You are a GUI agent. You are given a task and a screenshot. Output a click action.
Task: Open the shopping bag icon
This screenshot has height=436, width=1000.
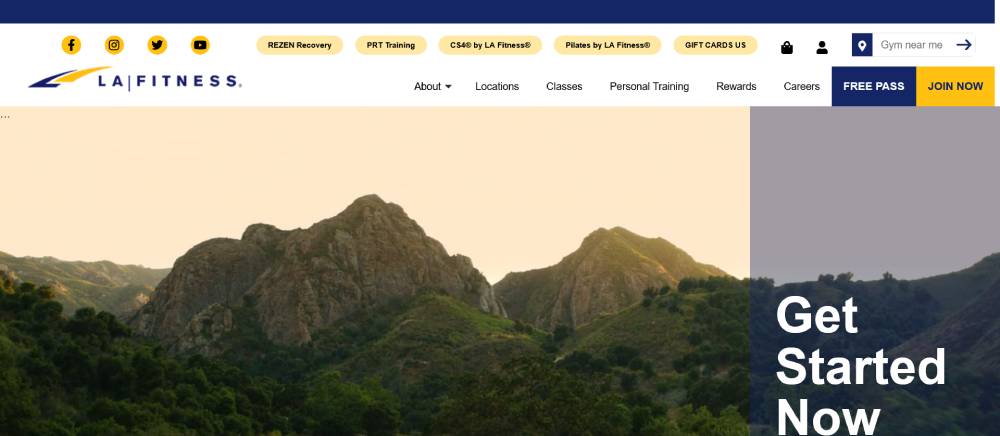click(x=787, y=47)
